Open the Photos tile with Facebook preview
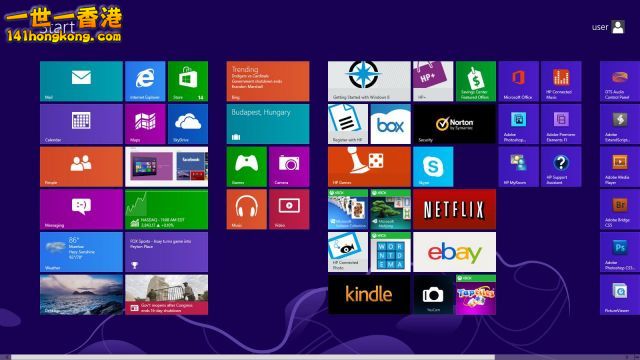The width and height of the screenshot is (640, 360). coord(167,167)
